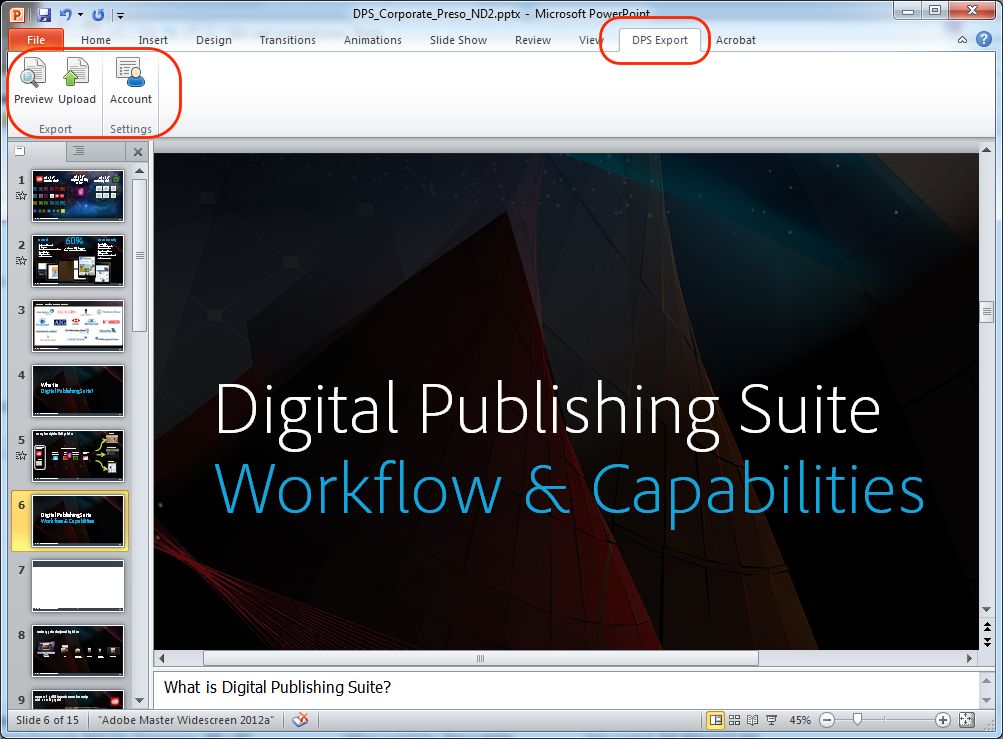1003x739 pixels.
Task: Switch to the Acrobat tab
Action: point(736,40)
